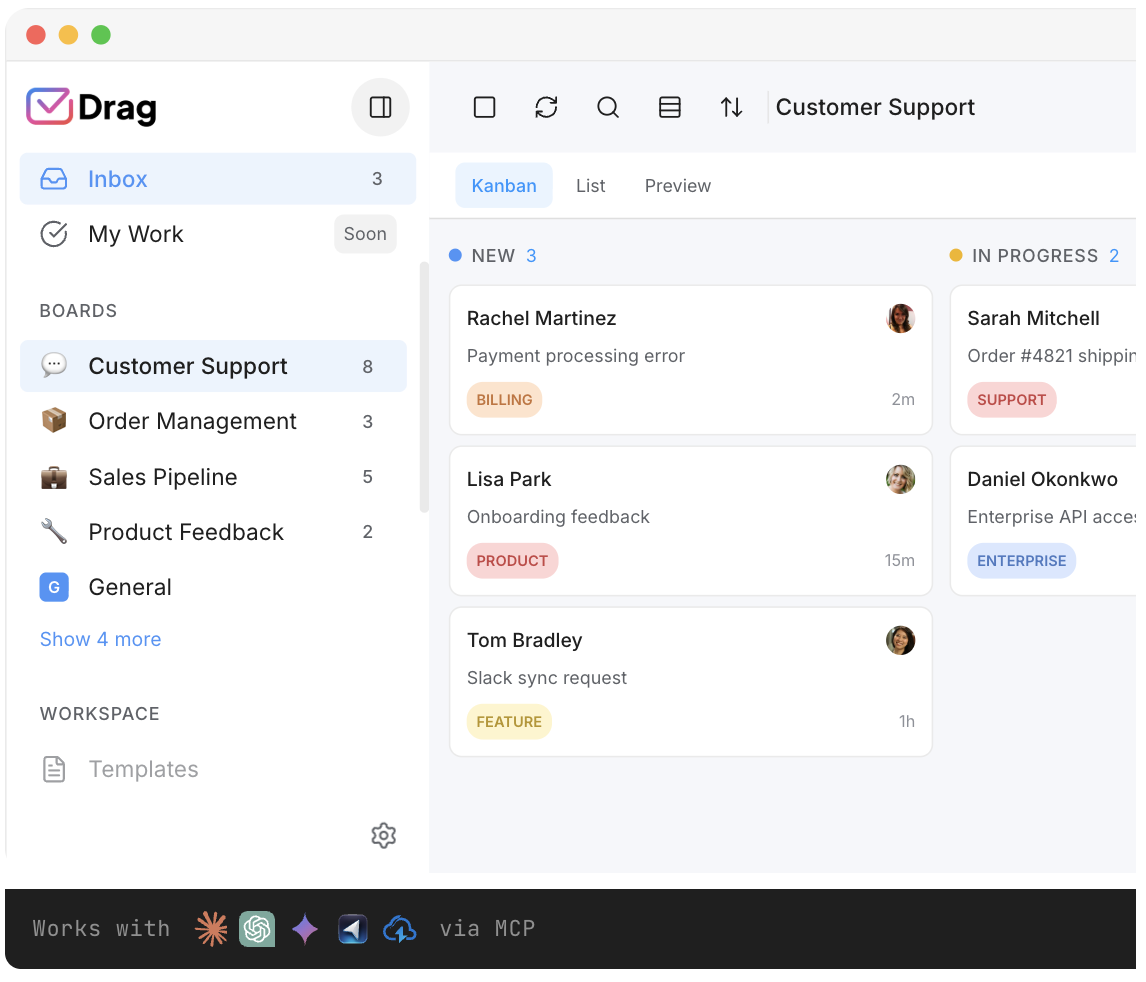Click the rows layout icon in toolbar

[x=669, y=107]
